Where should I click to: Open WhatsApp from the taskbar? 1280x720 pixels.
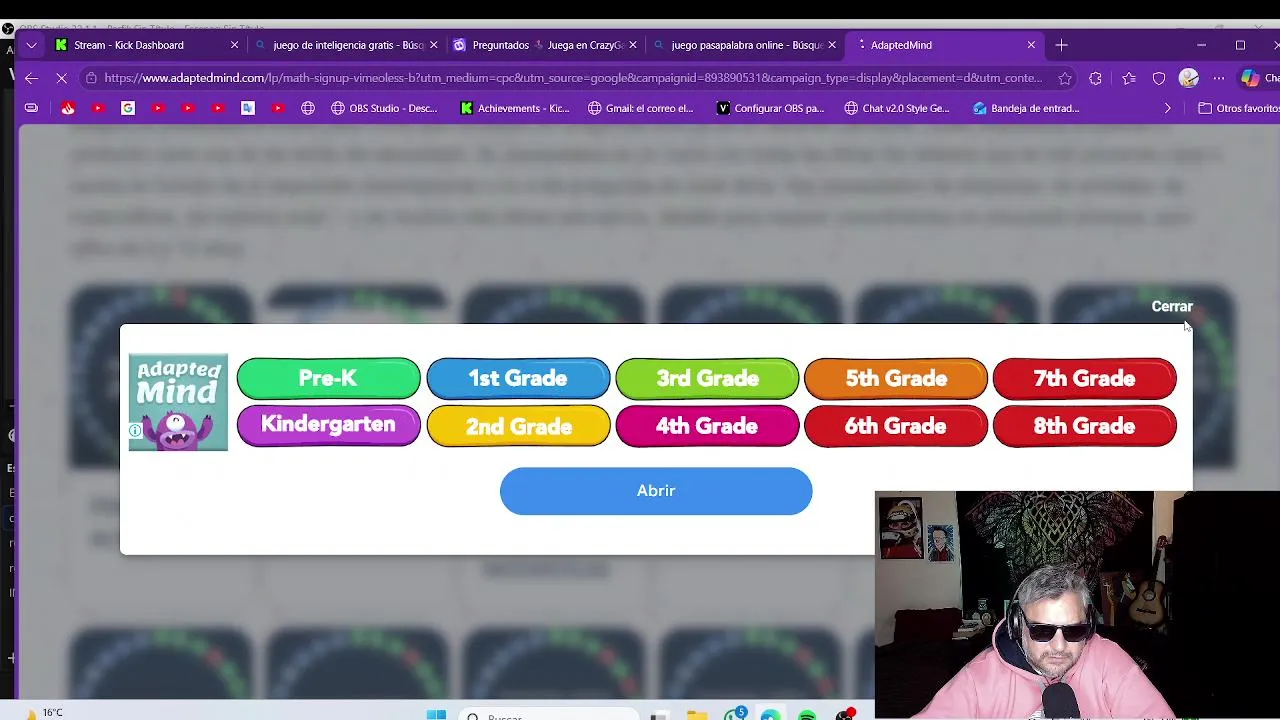735,714
